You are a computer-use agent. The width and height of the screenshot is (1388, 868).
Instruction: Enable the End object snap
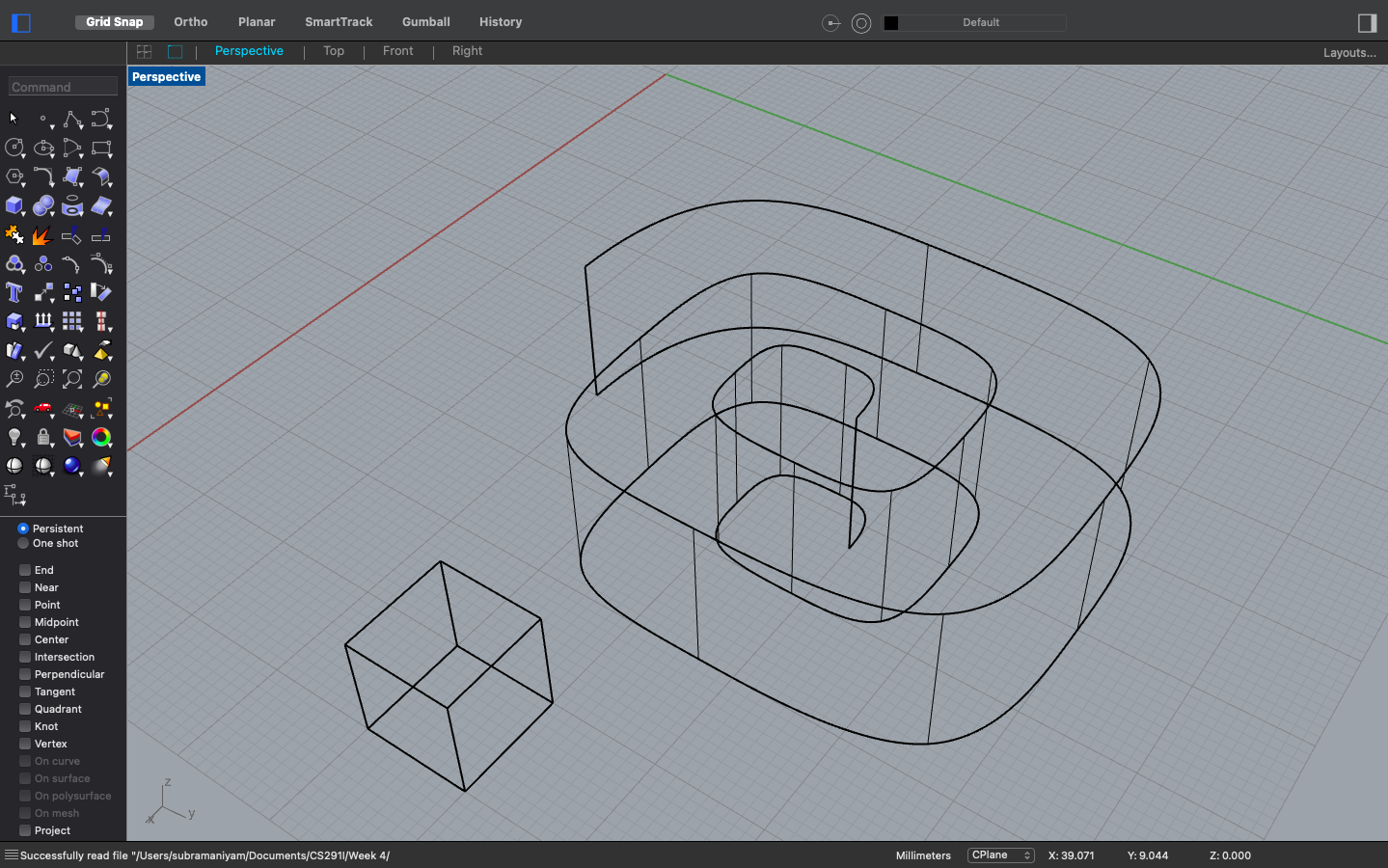[23, 570]
